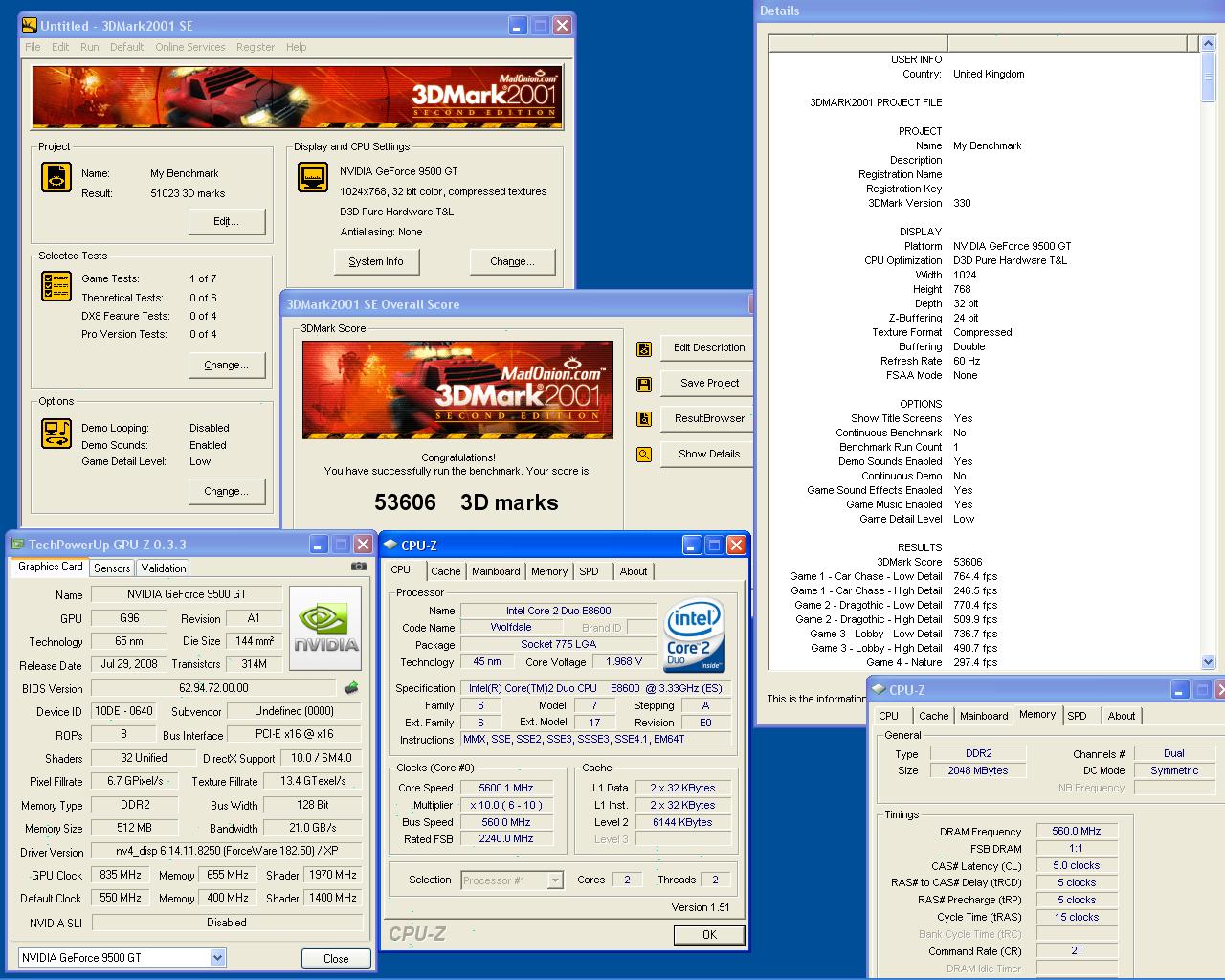Click the Save Project button
The width and height of the screenshot is (1225, 980).
point(708,383)
